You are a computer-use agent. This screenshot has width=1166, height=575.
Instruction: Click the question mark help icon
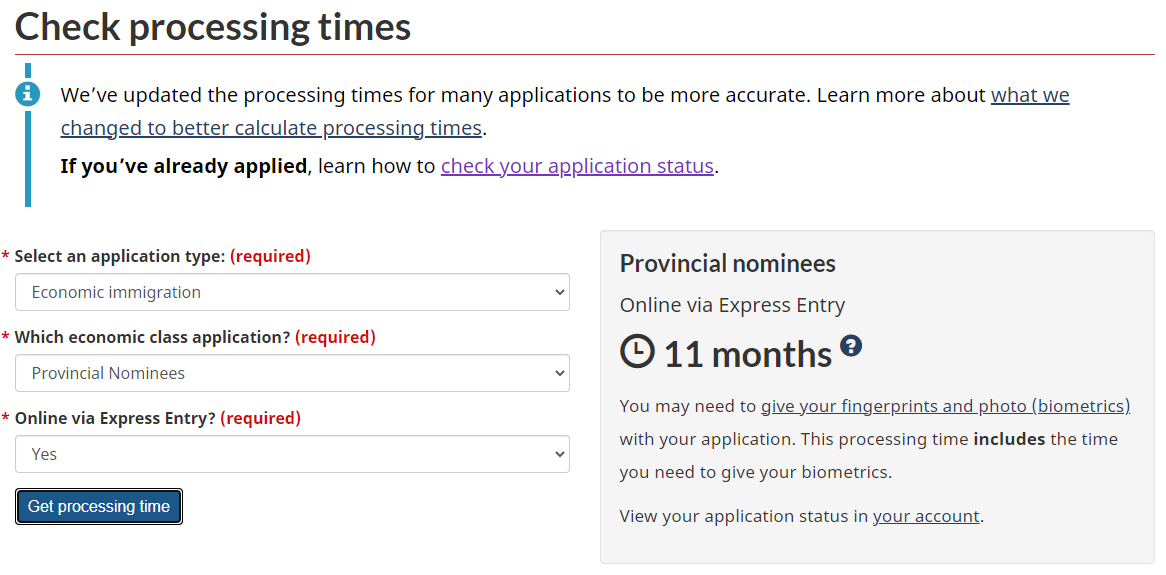pos(851,346)
